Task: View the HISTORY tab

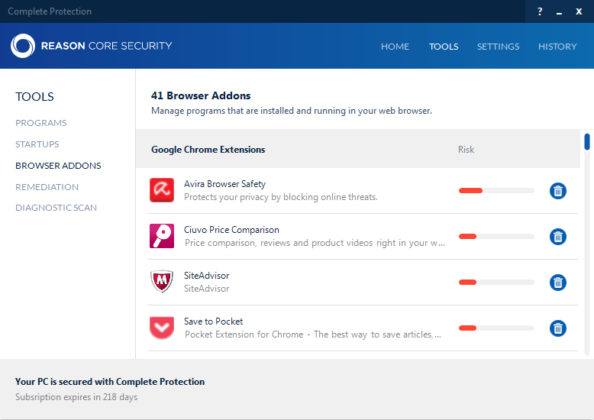Action: (557, 47)
